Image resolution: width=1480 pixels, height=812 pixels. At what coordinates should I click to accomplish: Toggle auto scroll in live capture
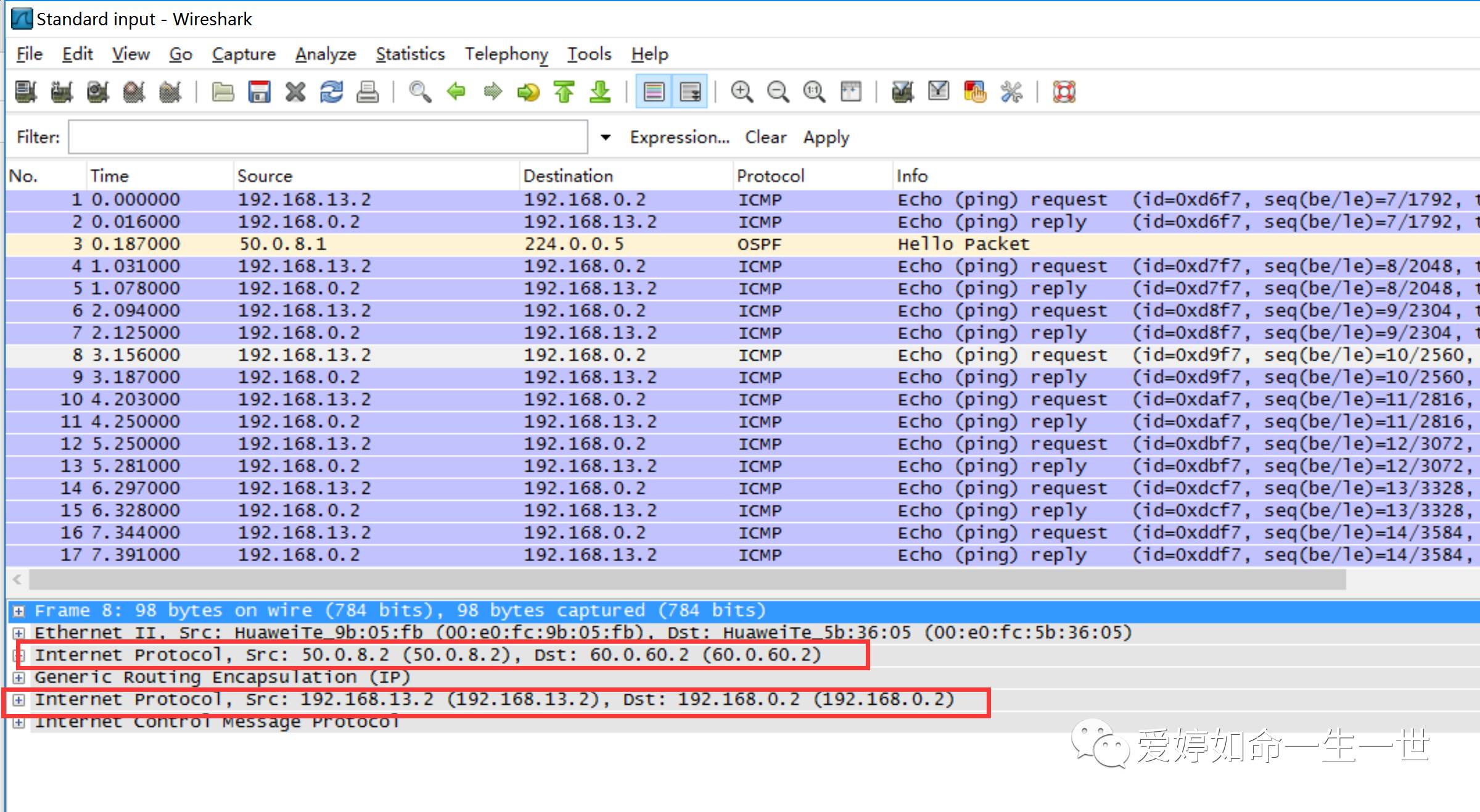(690, 92)
